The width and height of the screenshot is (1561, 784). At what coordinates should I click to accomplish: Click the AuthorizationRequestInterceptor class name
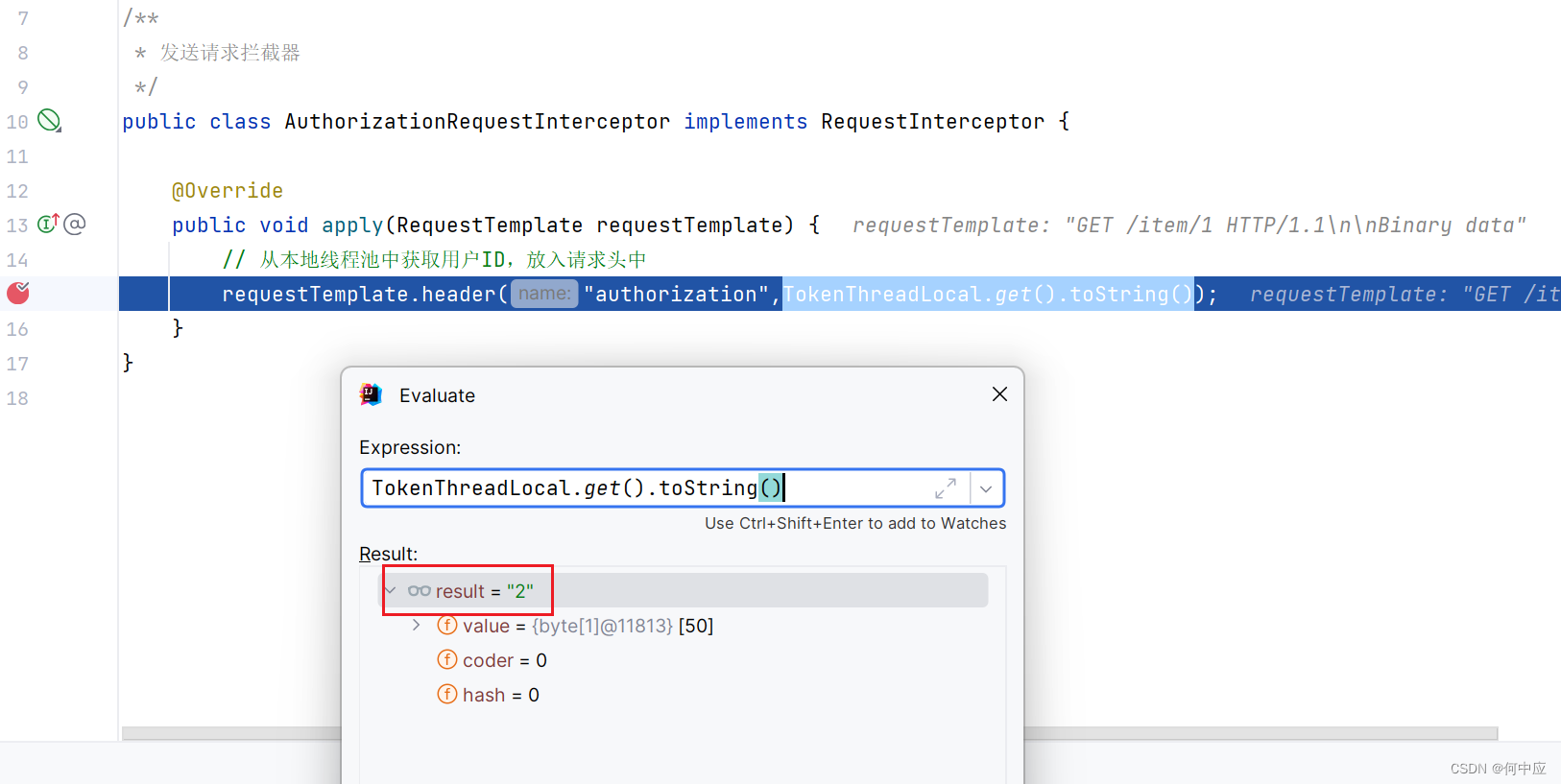click(x=477, y=121)
